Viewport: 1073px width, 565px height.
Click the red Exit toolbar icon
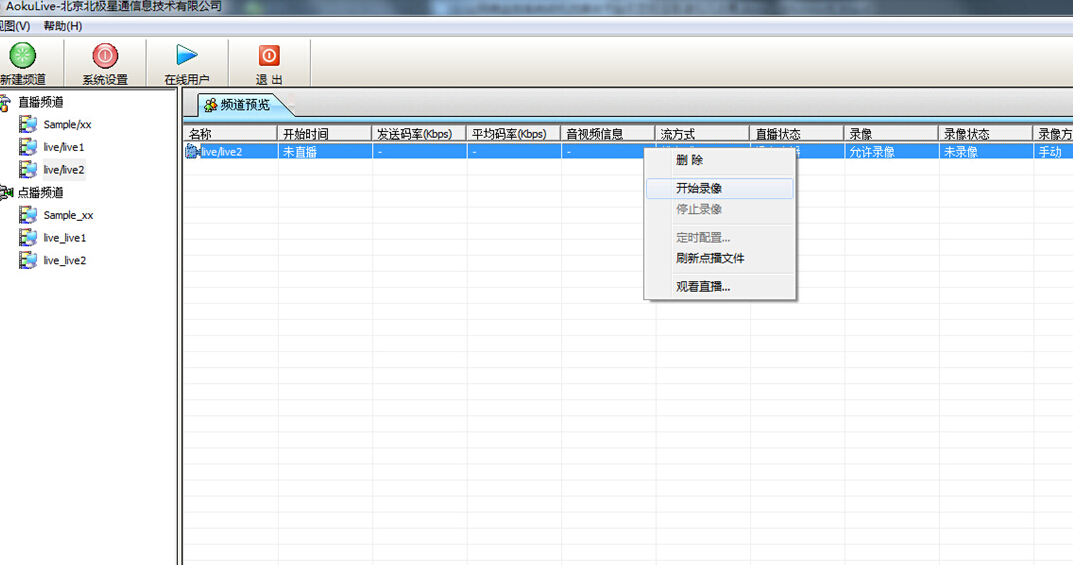point(269,56)
